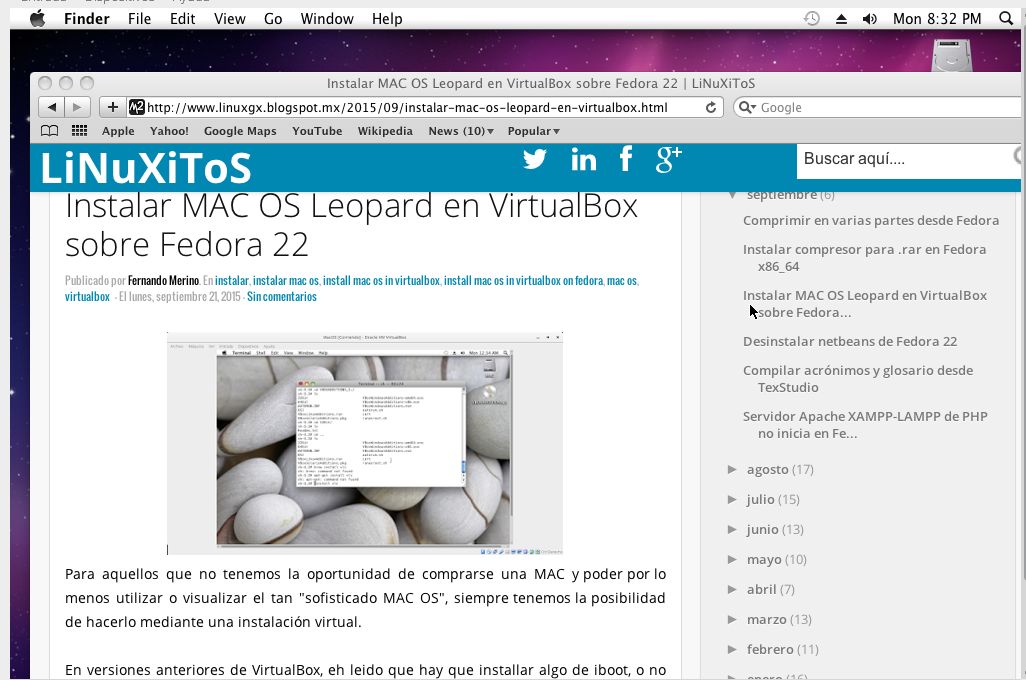The width and height of the screenshot is (1026, 680).
Task: Open the Go menu
Action: pos(273,19)
